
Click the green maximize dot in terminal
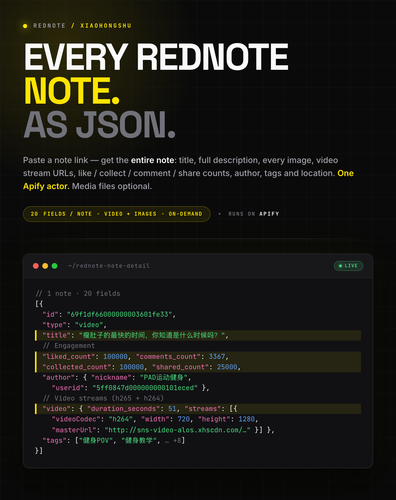tap(54, 266)
